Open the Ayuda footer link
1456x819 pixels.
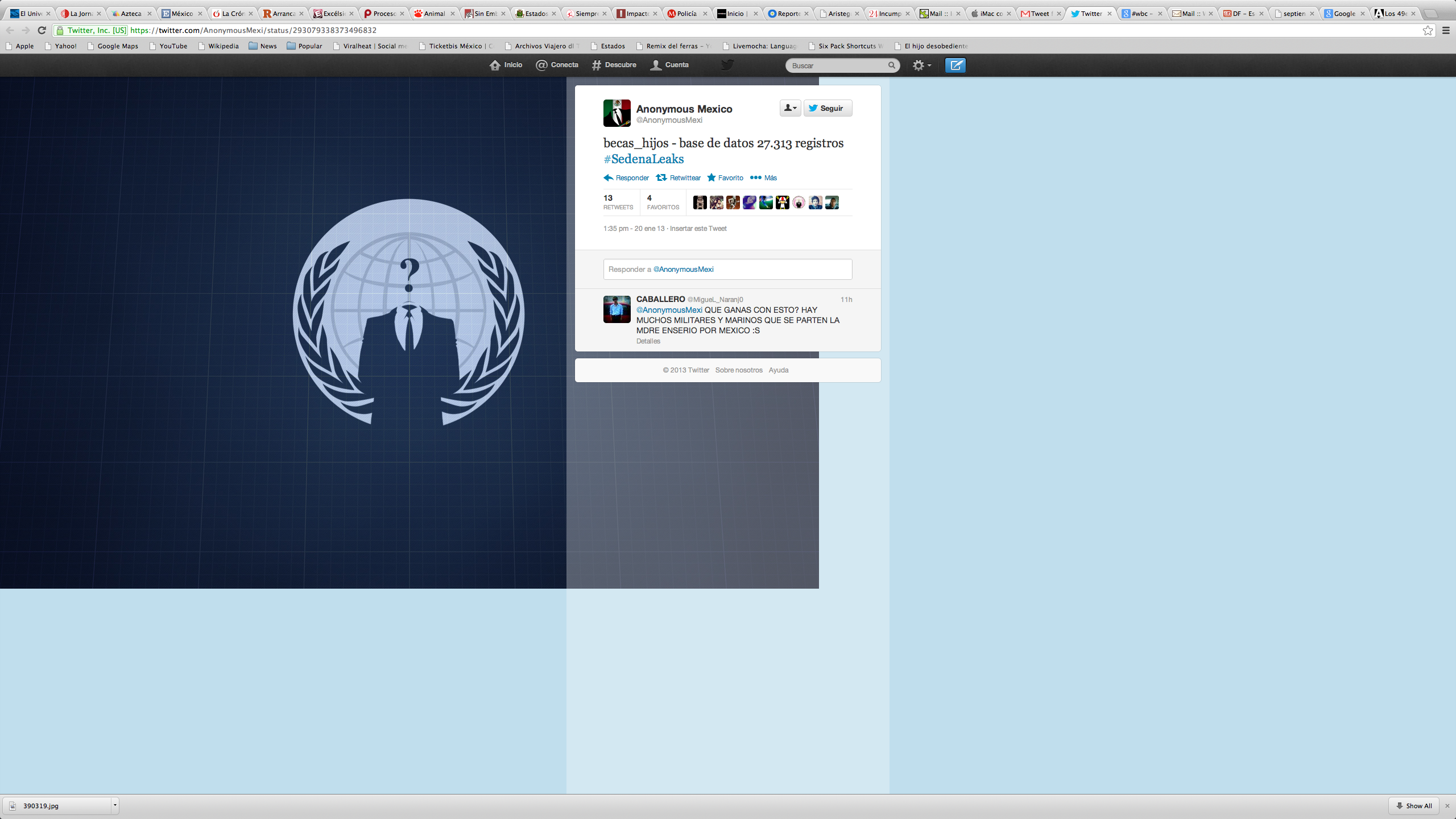tap(778, 370)
